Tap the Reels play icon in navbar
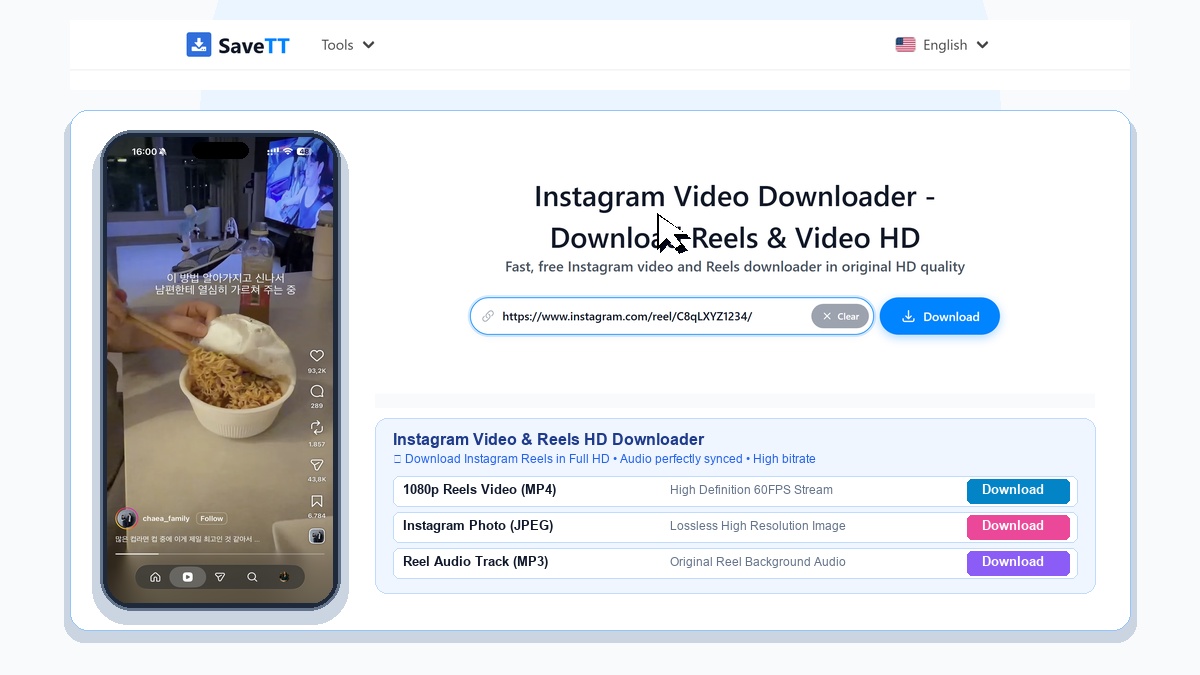Image resolution: width=1200 pixels, height=675 pixels. [x=187, y=577]
